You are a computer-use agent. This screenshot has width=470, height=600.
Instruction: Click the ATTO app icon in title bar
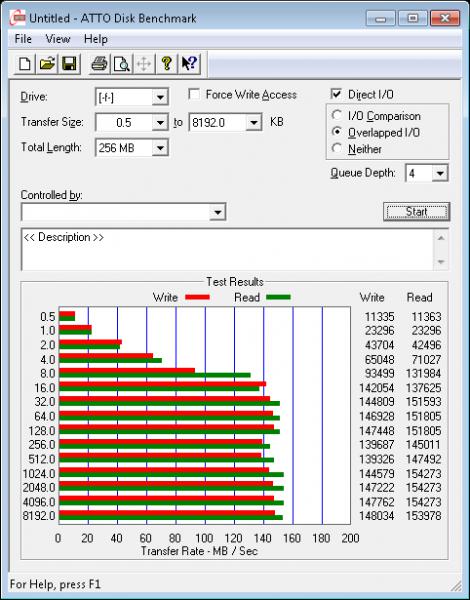tap(18, 18)
